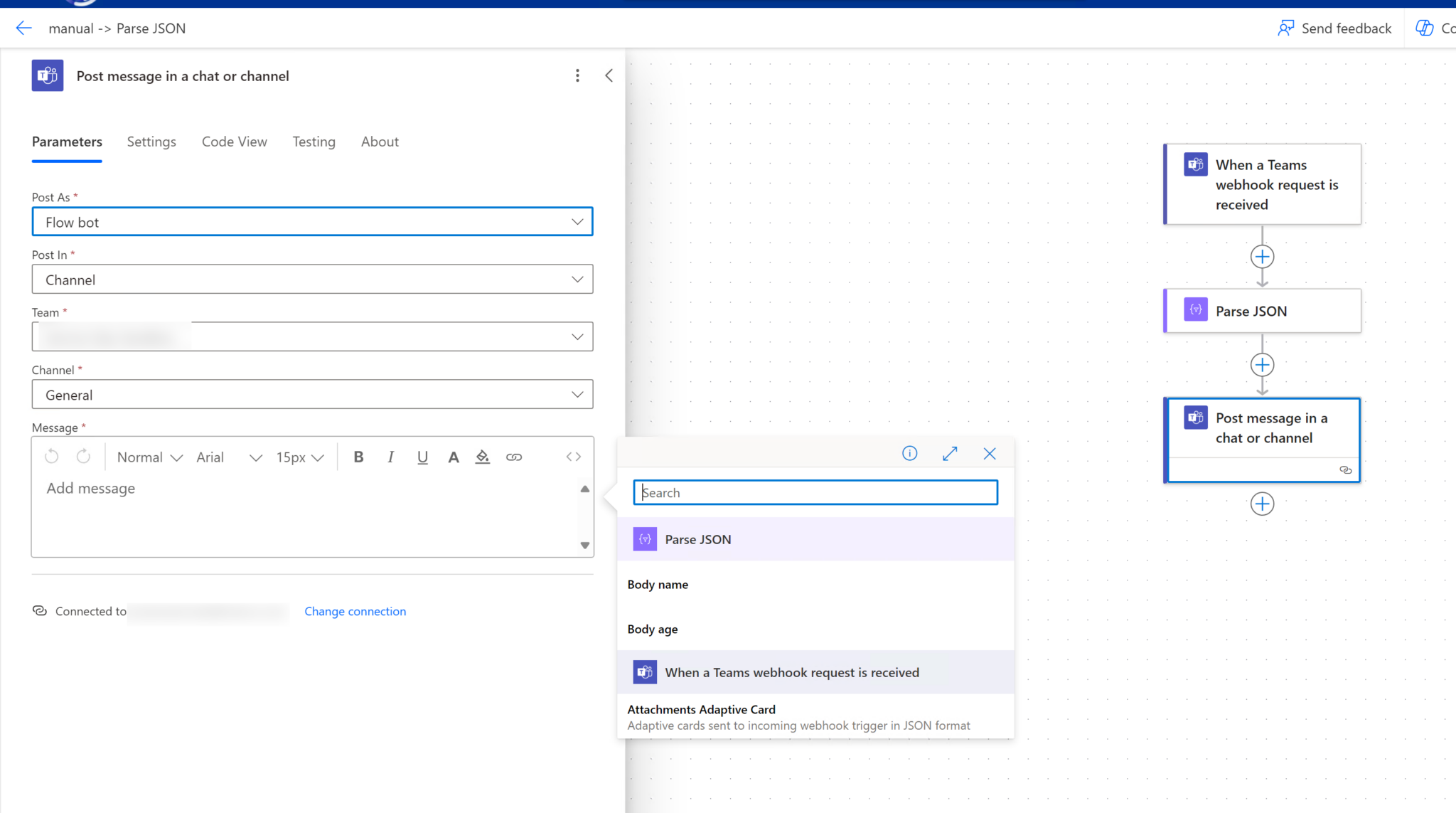Click inside the dynamic content search field
Image resolution: width=1456 pixels, height=813 pixels.
pyautogui.click(x=815, y=491)
